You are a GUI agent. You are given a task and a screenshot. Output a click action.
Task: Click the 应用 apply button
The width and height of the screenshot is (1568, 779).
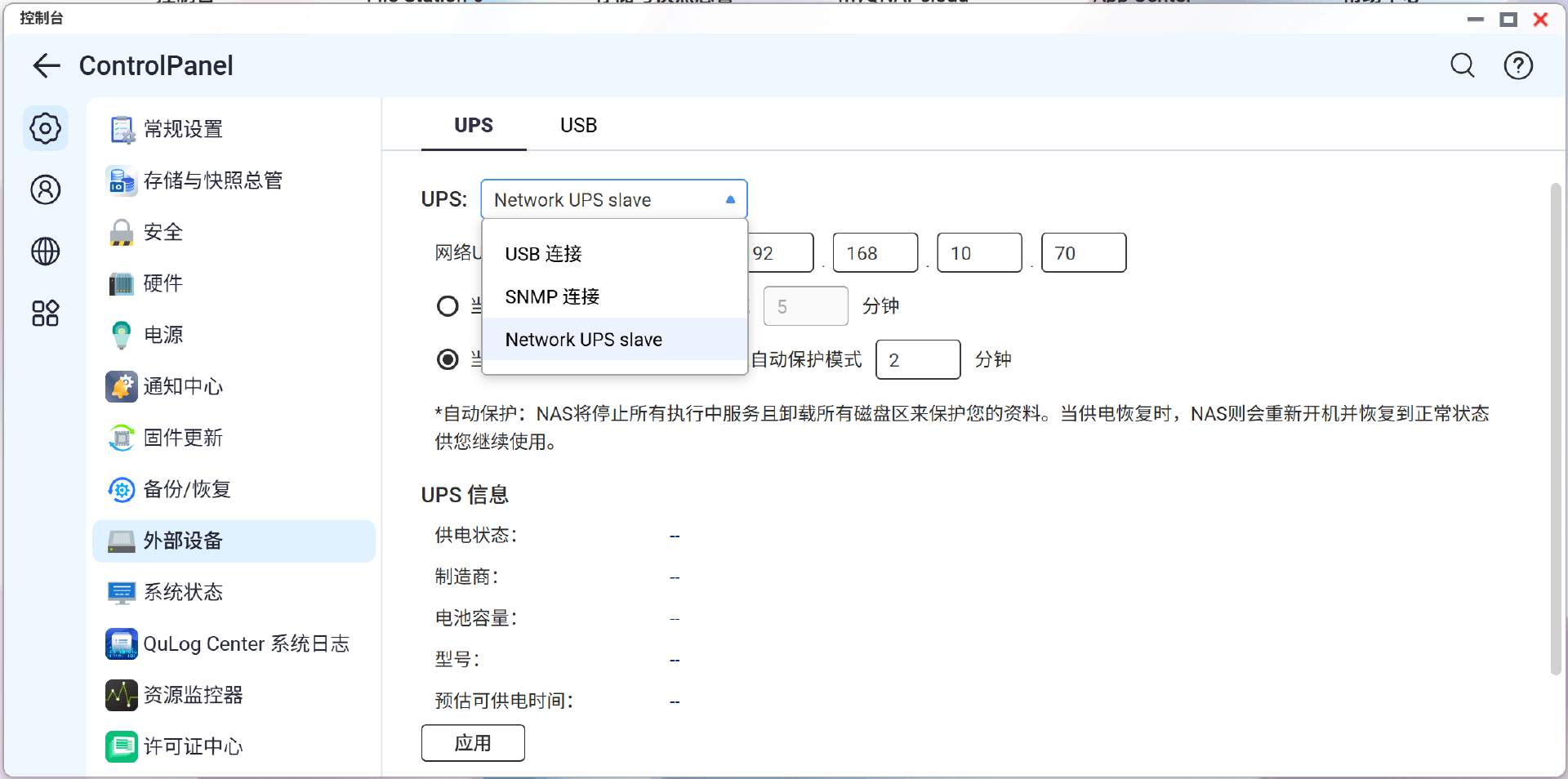pos(473,743)
